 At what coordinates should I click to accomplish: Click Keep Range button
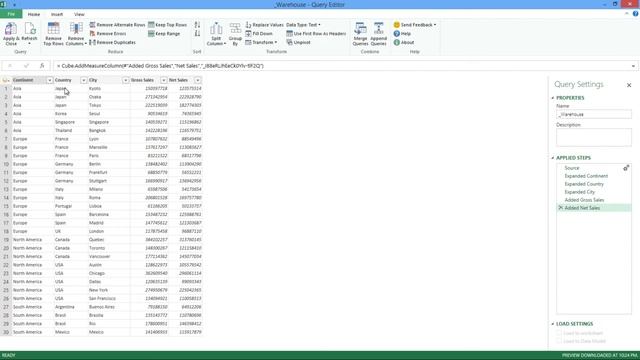point(164,33)
